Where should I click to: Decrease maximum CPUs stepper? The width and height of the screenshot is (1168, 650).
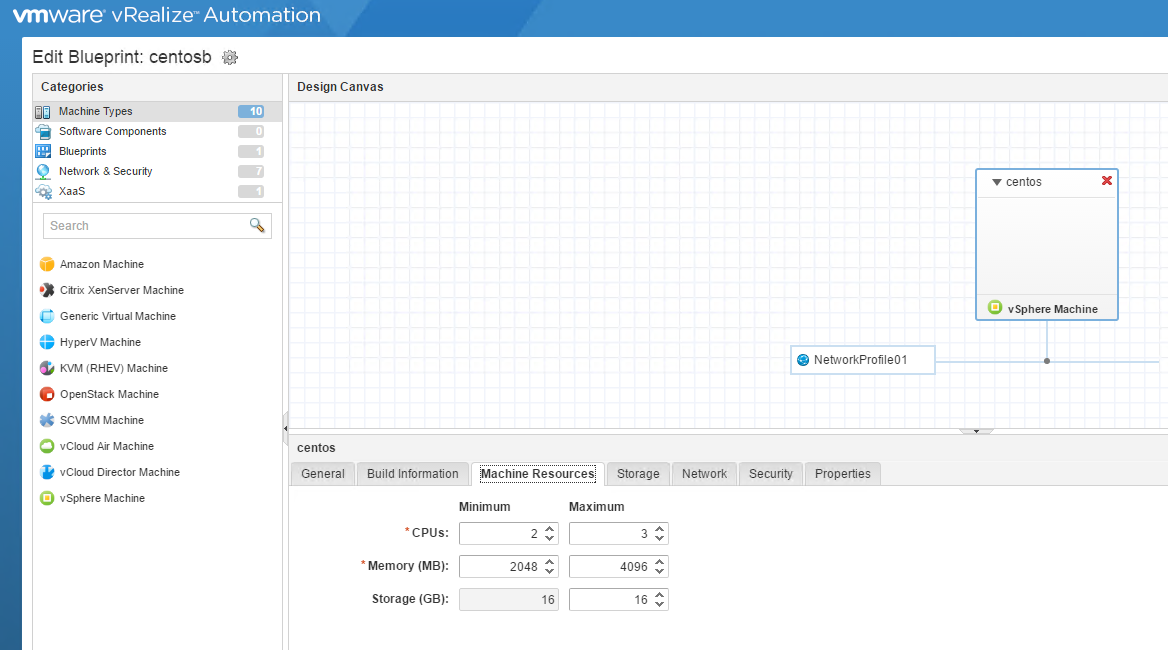(659, 538)
